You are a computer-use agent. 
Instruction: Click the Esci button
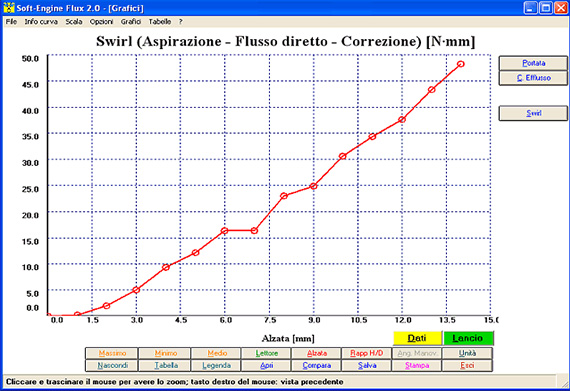tap(467, 366)
